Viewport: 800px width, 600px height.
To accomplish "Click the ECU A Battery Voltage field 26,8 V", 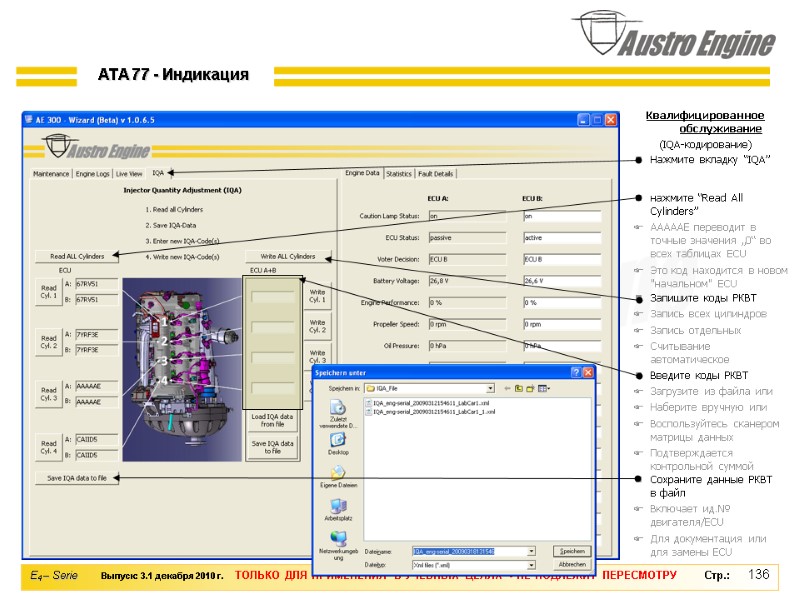I will [467, 281].
